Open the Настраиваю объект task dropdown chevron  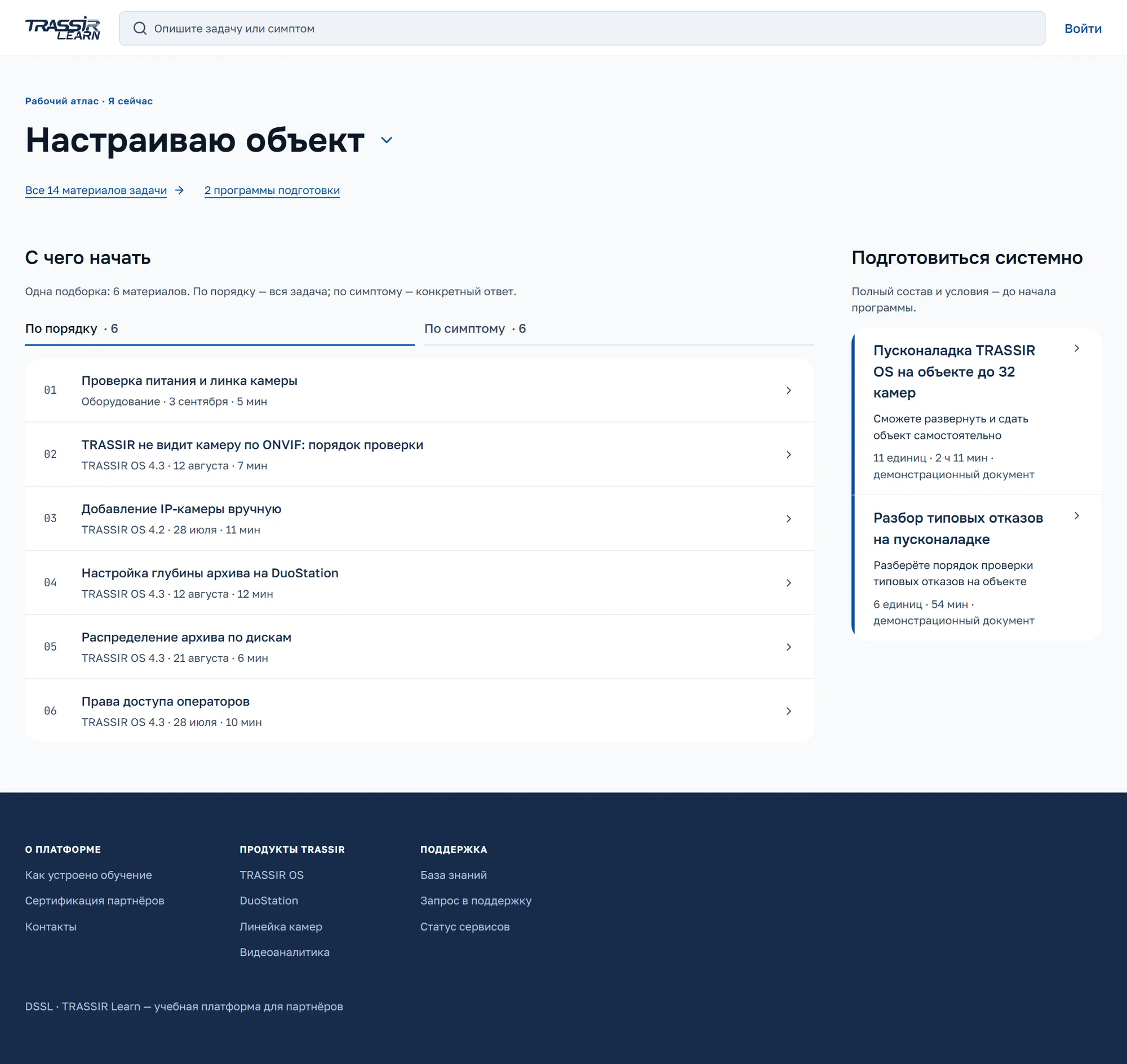click(x=387, y=140)
